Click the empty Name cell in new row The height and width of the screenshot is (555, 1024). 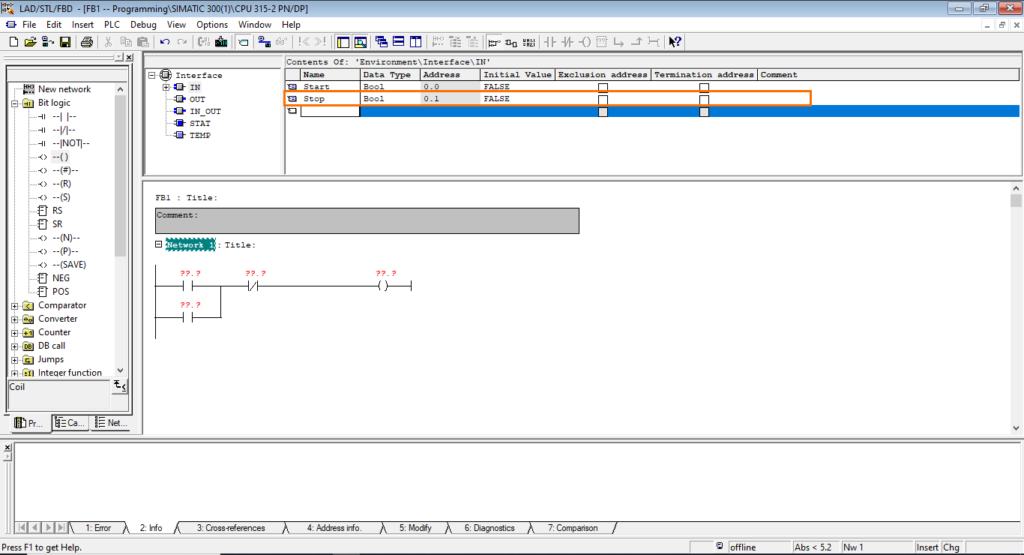330,112
